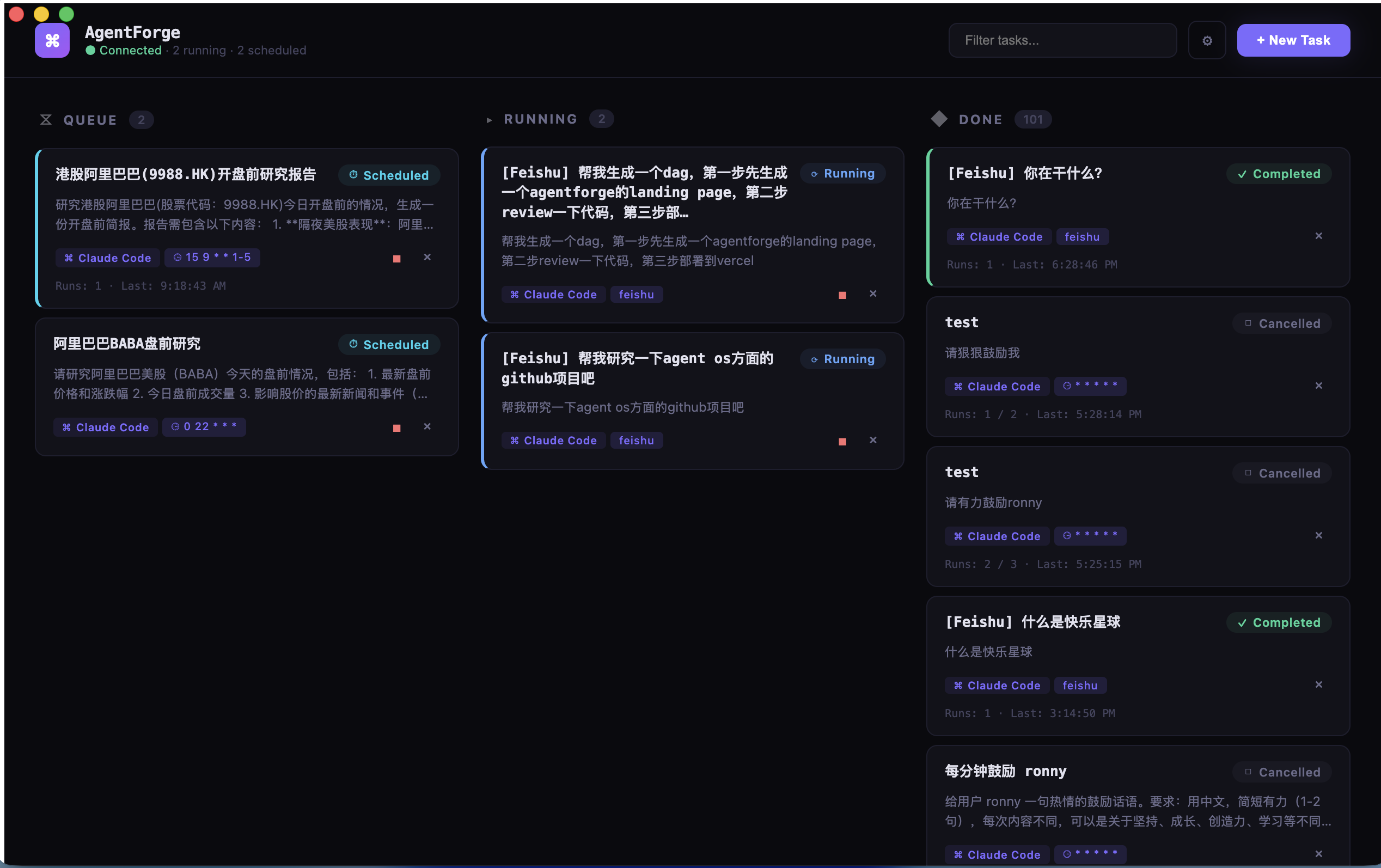Click cron tag on 请狠狠鼓励我 test task
This screenshot has width=1381, height=868.
point(1090,386)
